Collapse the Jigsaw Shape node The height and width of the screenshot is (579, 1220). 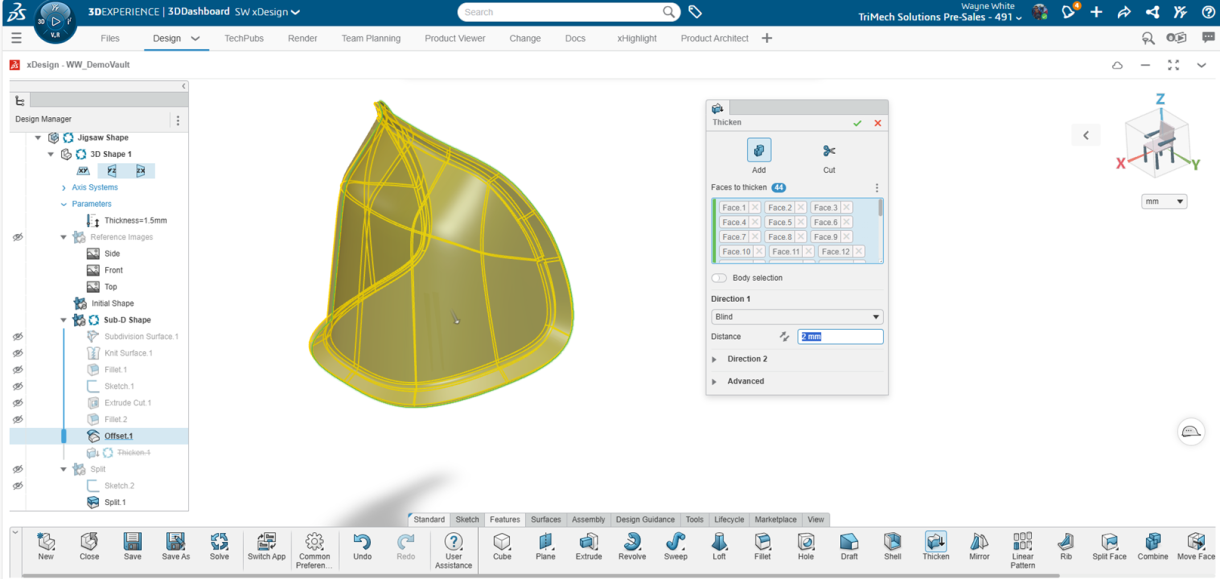click(x=38, y=138)
